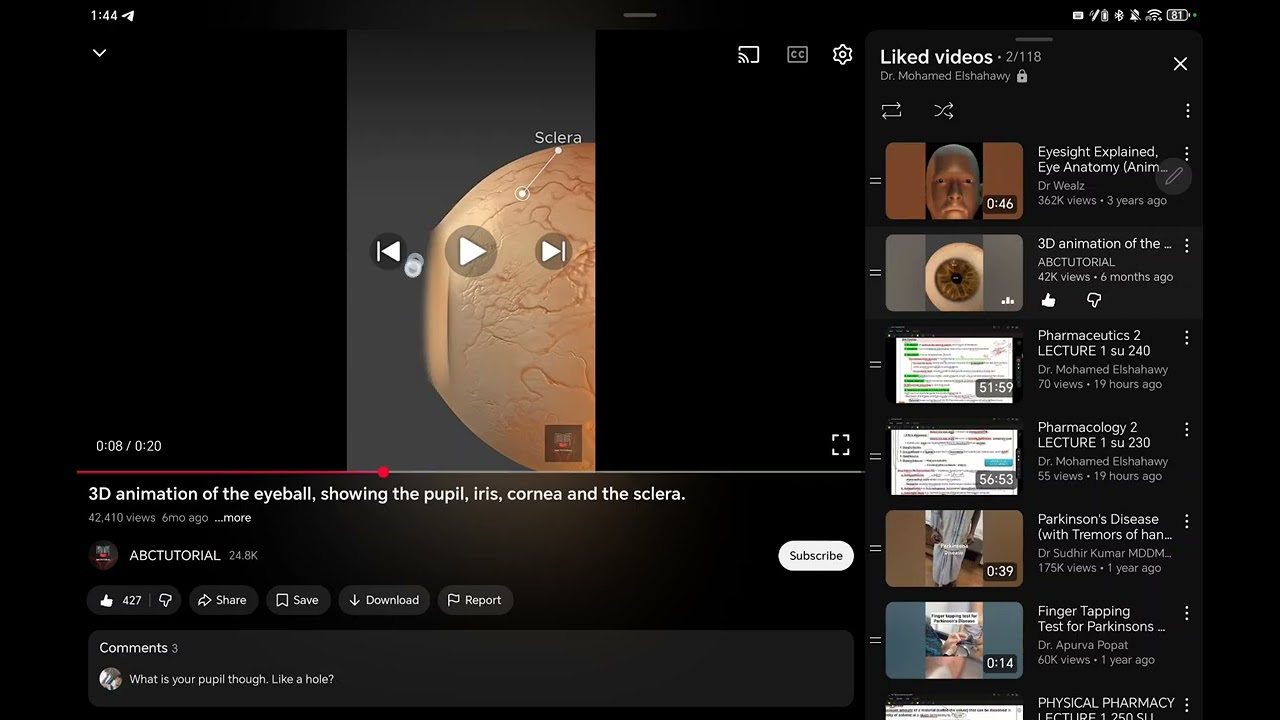
Task: Play the paused video
Action: 471,252
